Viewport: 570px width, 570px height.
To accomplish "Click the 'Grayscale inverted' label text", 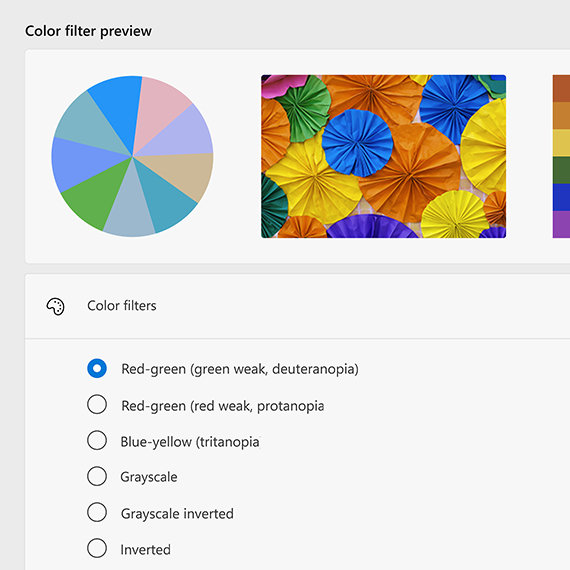I will [x=177, y=514].
